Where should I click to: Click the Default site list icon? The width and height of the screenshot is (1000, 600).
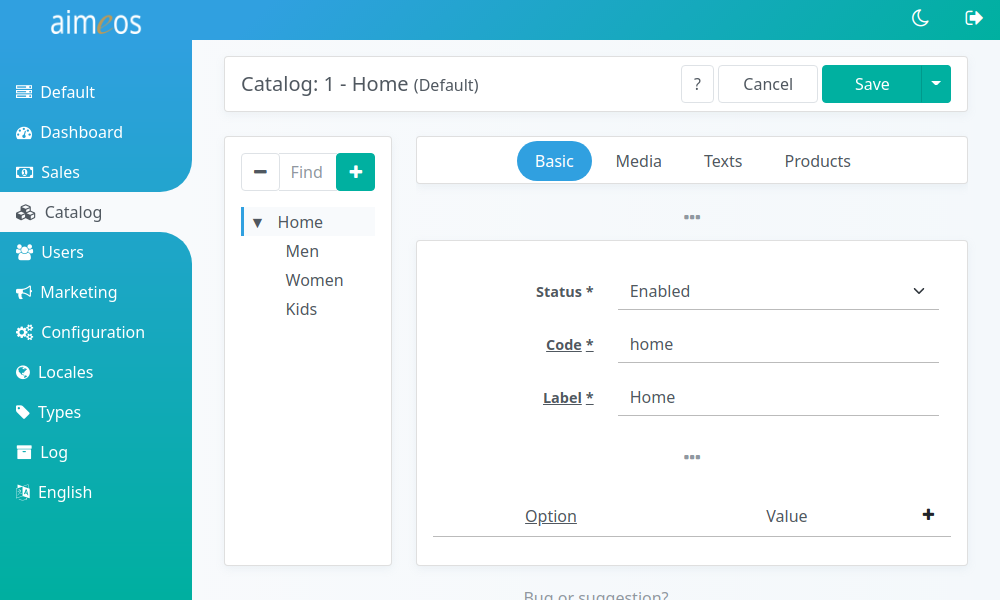pos(24,92)
